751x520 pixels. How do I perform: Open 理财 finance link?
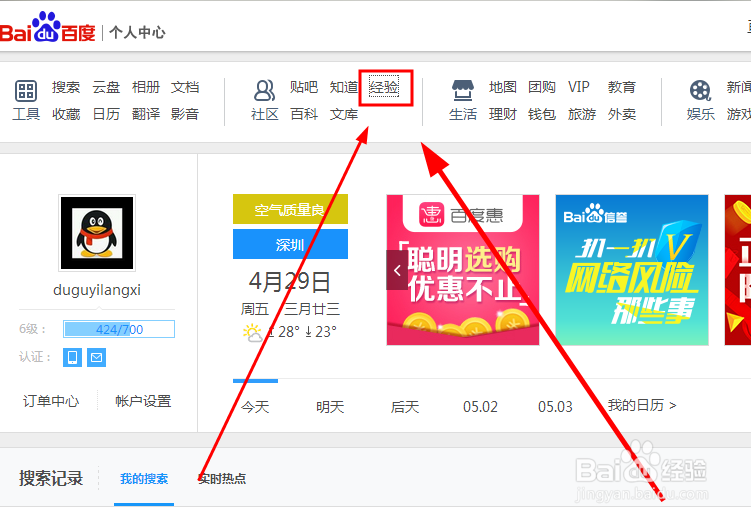[502, 114]
